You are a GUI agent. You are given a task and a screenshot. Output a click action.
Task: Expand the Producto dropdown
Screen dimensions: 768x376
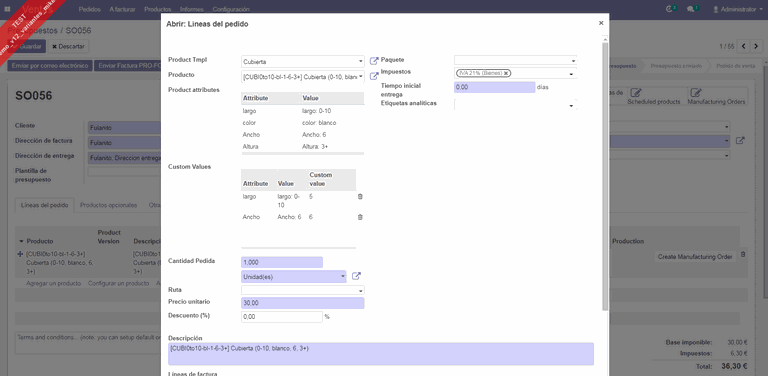click(x=361, y=76)
